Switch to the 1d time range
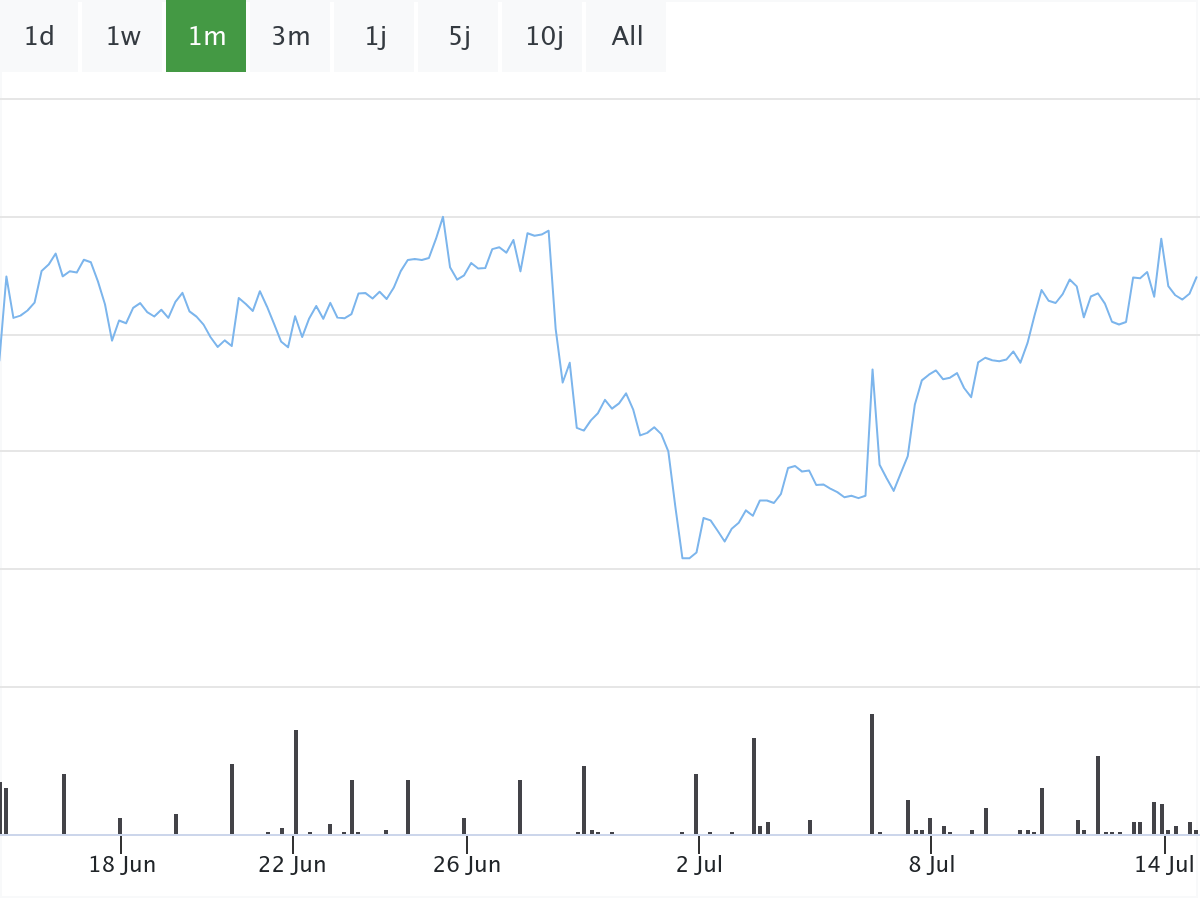Screen dimensions: 1200x900 [39, 37]
